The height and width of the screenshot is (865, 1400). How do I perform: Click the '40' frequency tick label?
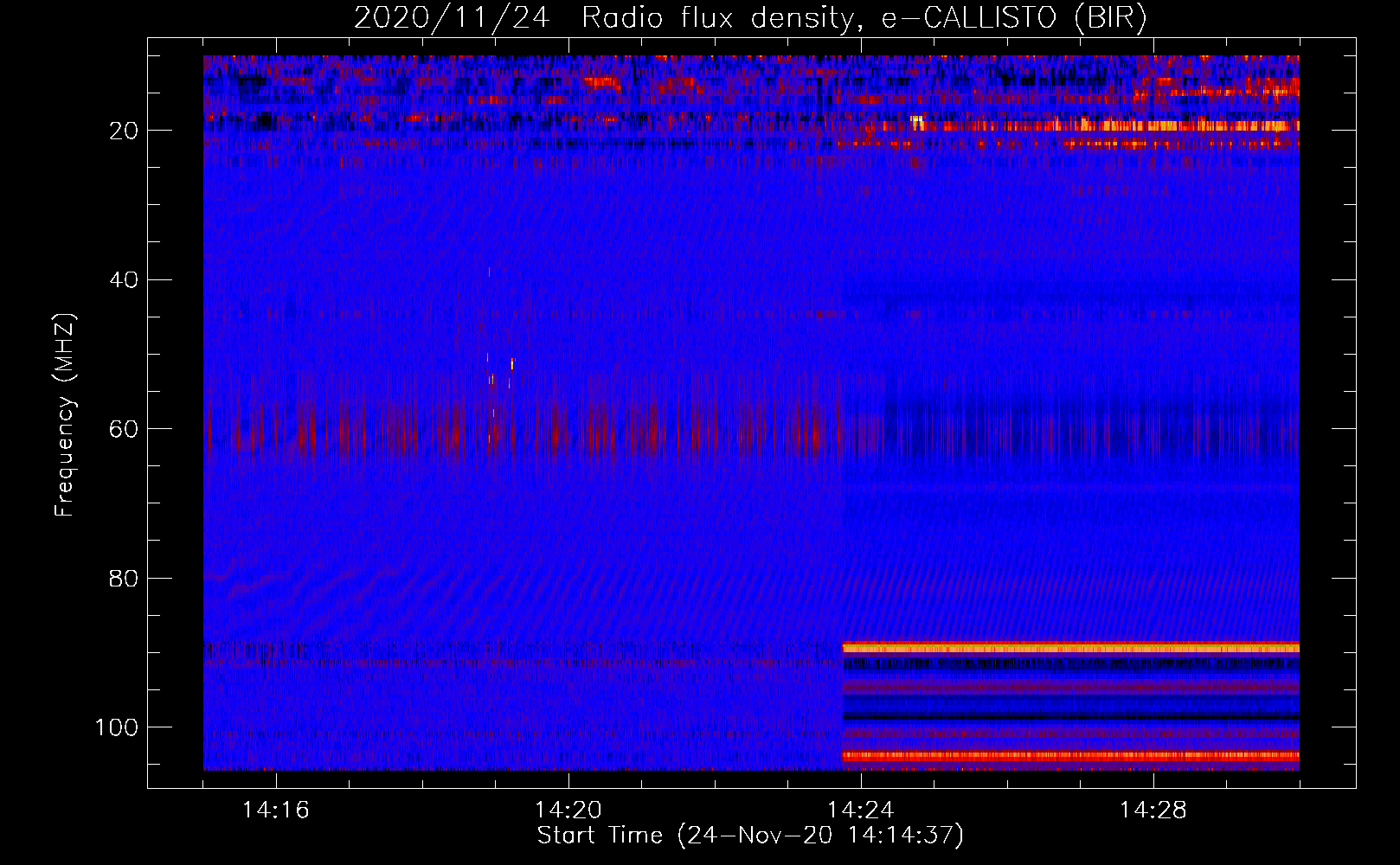[x=124, y=280]
